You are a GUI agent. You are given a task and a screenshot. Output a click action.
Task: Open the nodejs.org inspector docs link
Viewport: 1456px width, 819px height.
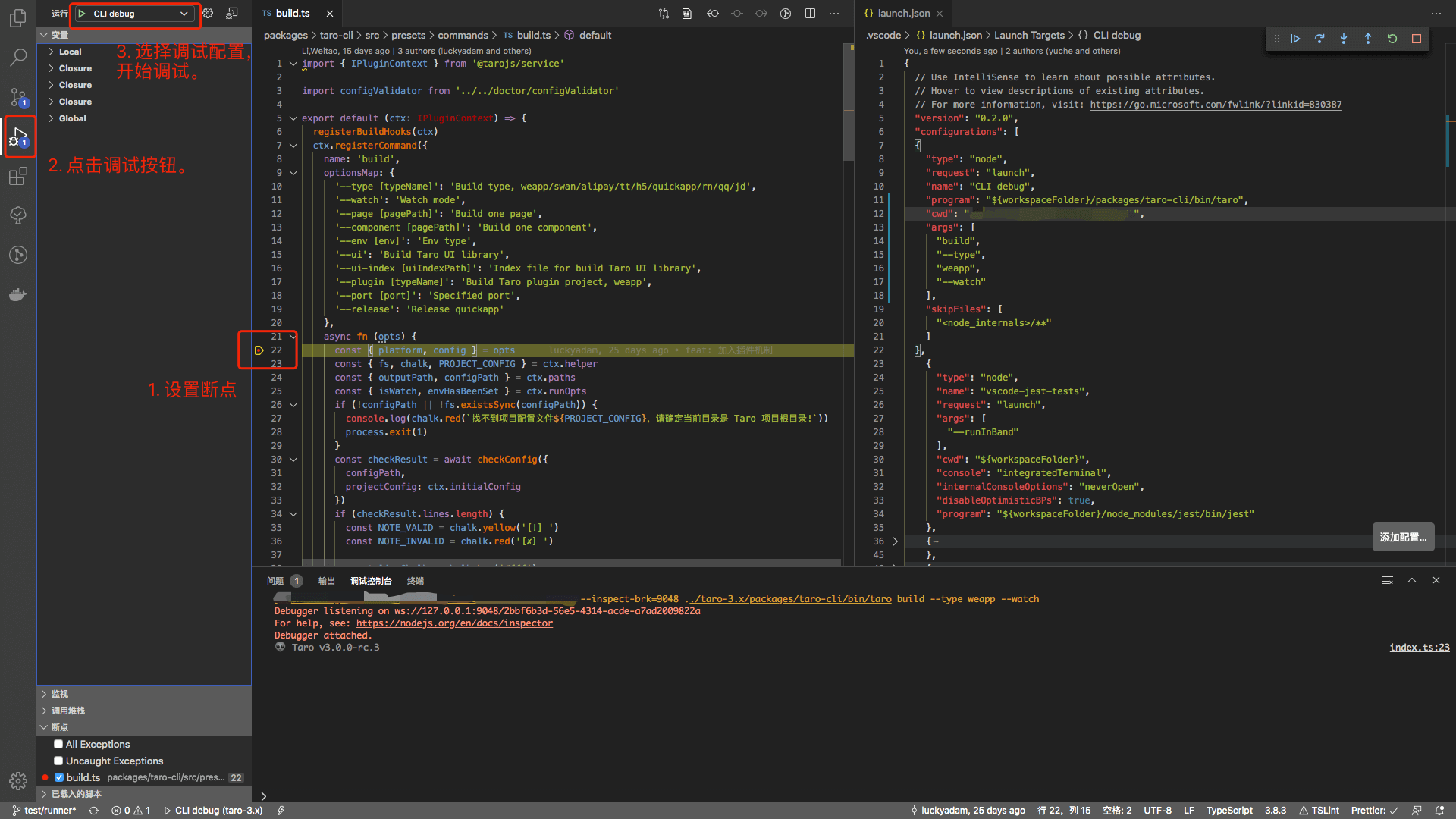coord(454,623)
